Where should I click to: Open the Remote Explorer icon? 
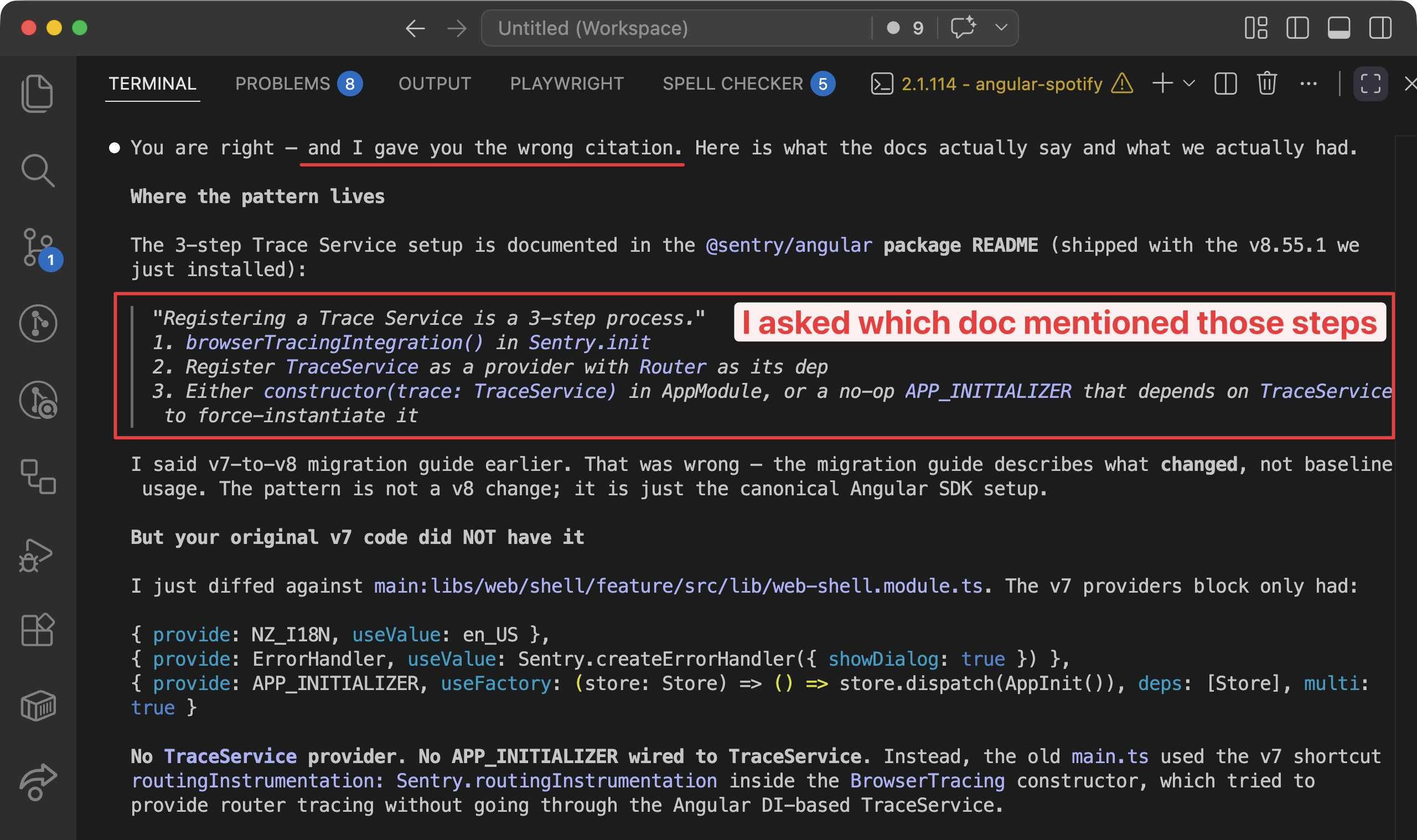click(38, 476)
